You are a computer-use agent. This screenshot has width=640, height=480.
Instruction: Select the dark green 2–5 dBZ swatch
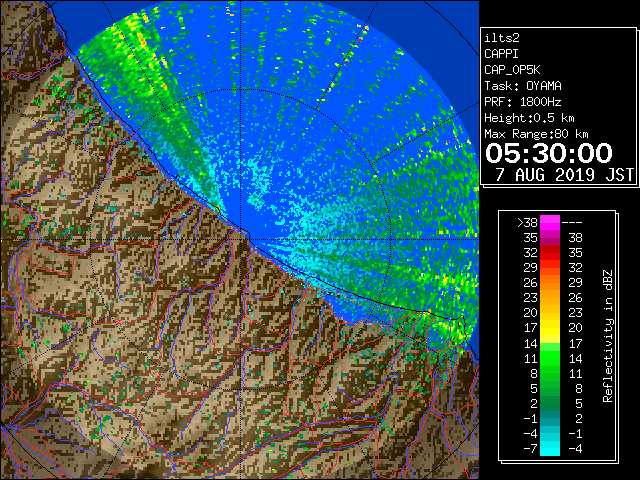[550, 403]
